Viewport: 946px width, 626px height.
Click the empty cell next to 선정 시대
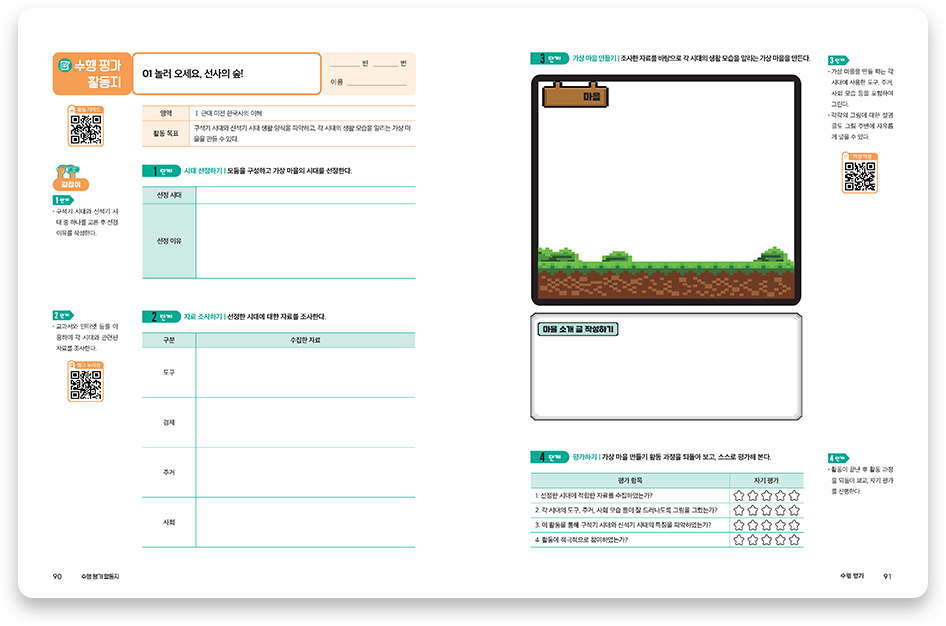(x=305, y=195)
